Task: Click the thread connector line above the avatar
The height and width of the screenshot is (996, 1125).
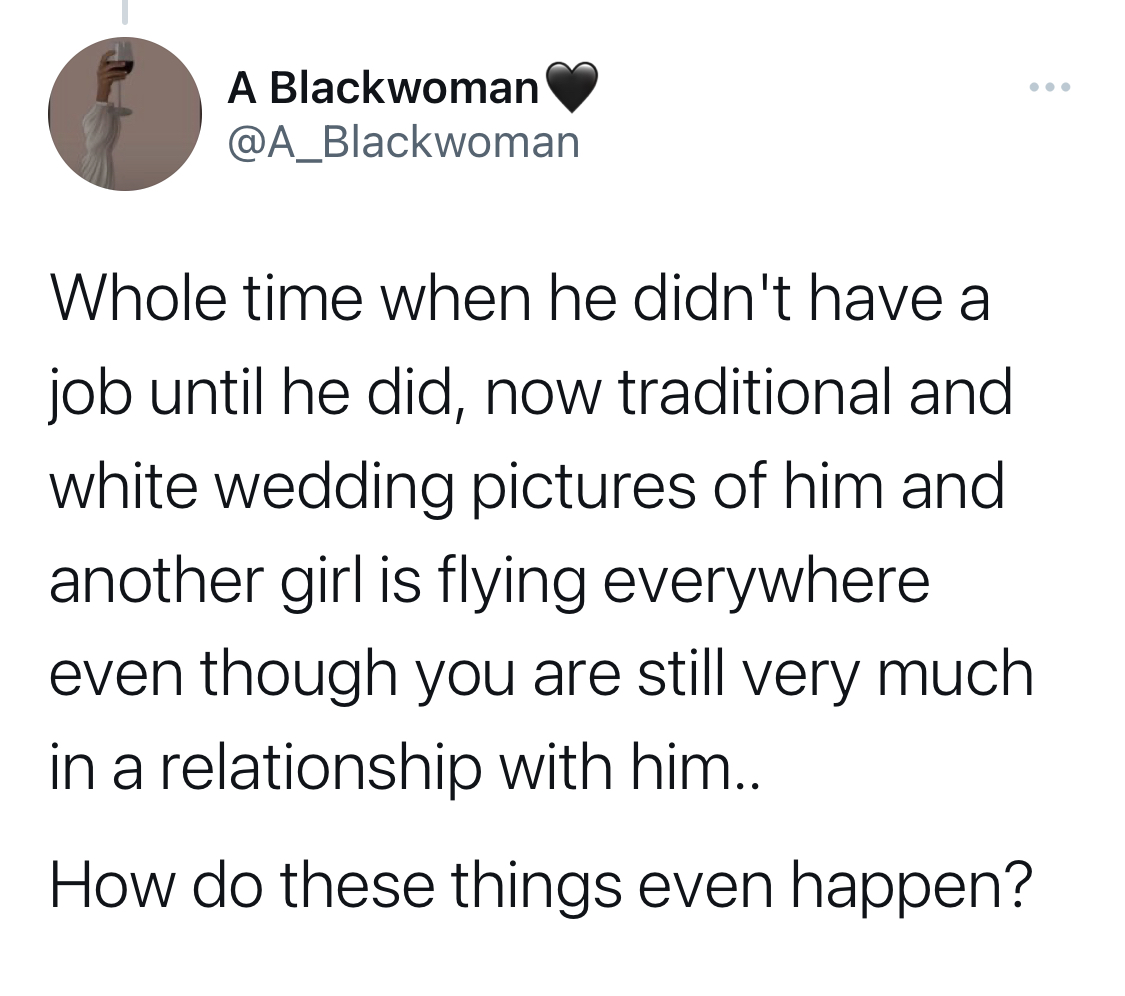Action: [125, 11]
